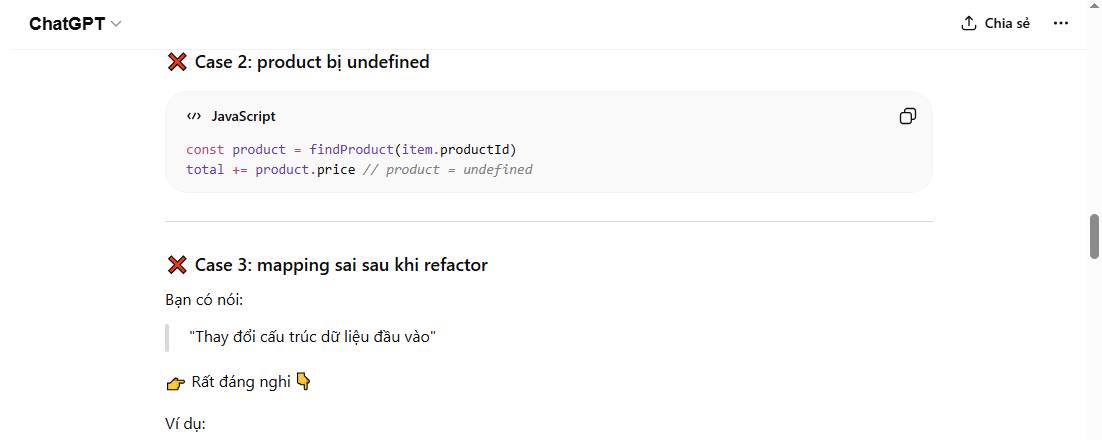
Task: Click the "Case 3: mapping sai sau khi refactor" heading
Action: tap(341, 265)
